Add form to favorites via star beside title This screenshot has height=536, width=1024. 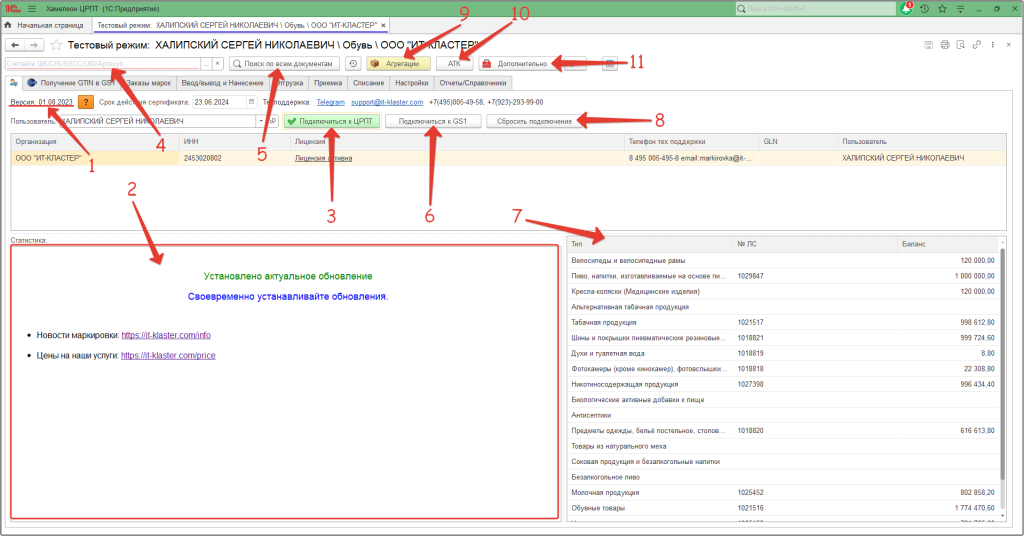[56, 45]
